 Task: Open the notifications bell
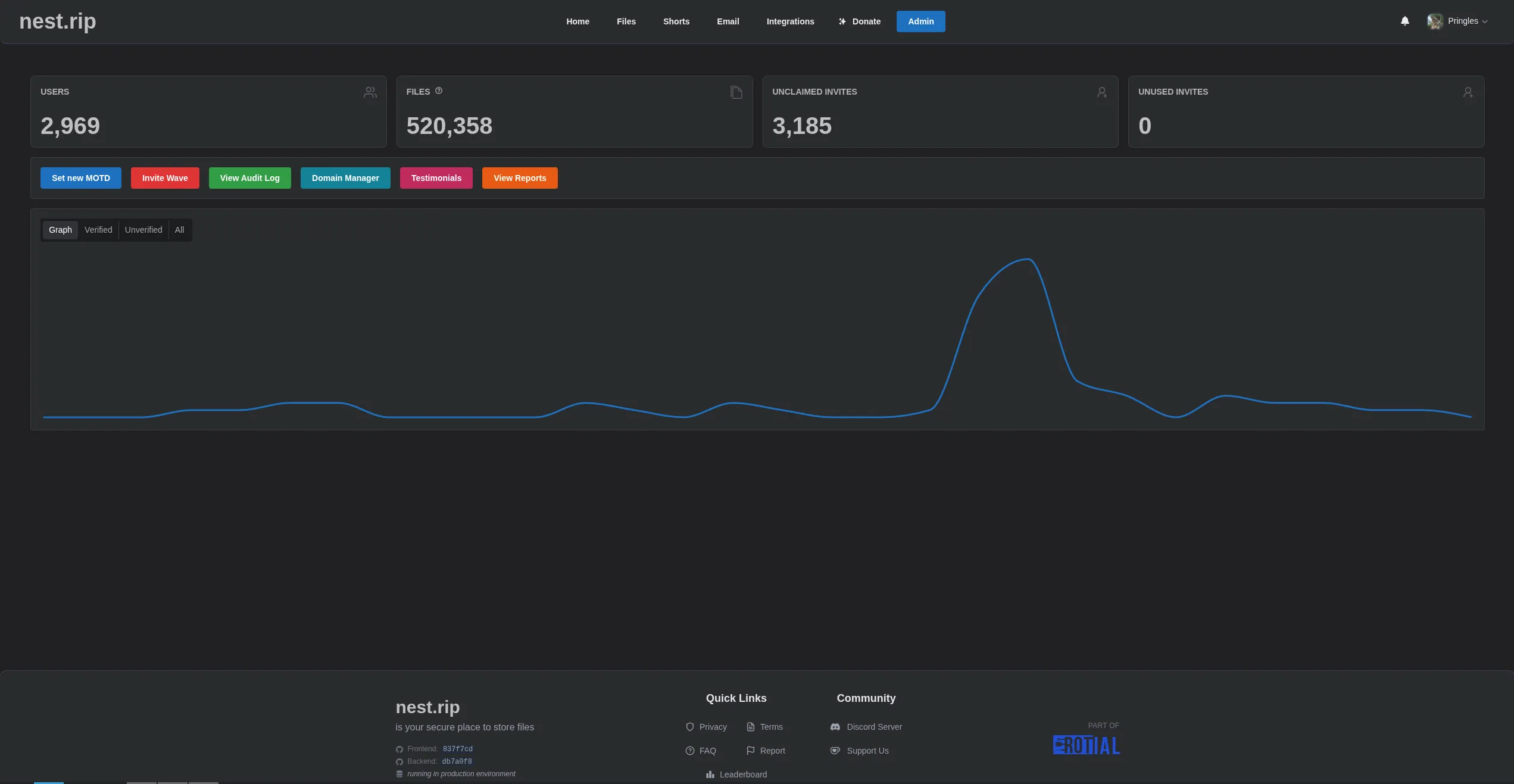point(1404,21)
